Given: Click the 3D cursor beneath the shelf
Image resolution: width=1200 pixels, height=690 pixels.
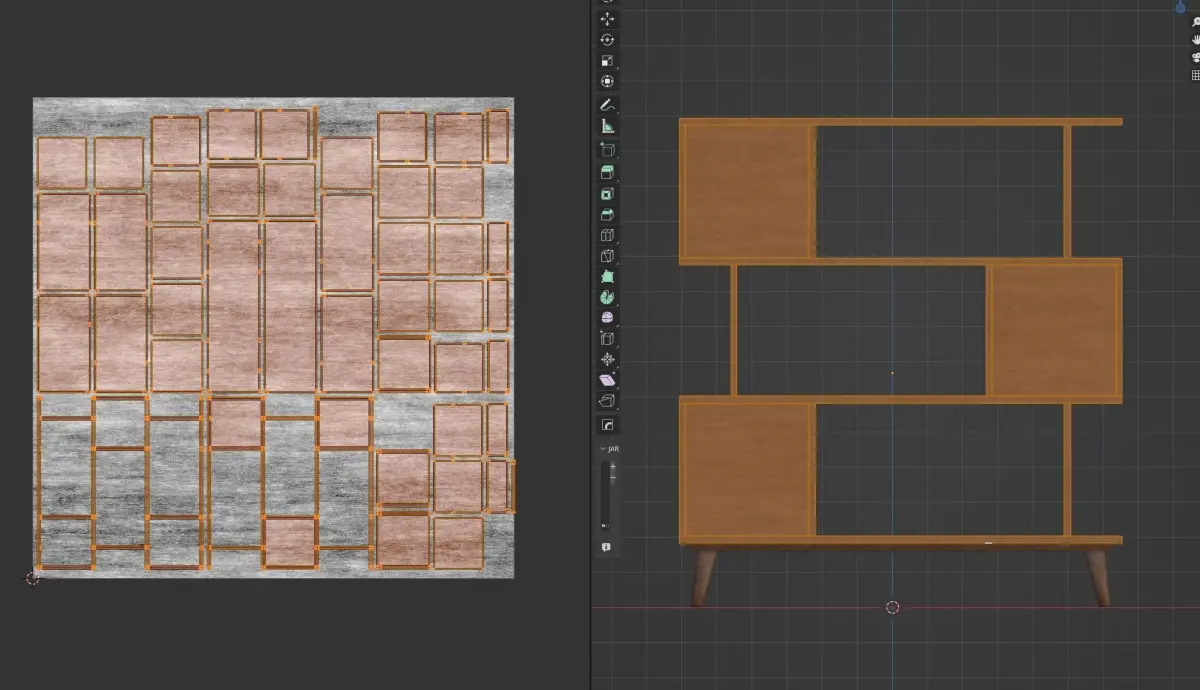Looking at the screenshot, I should click(x=893, y=607).
